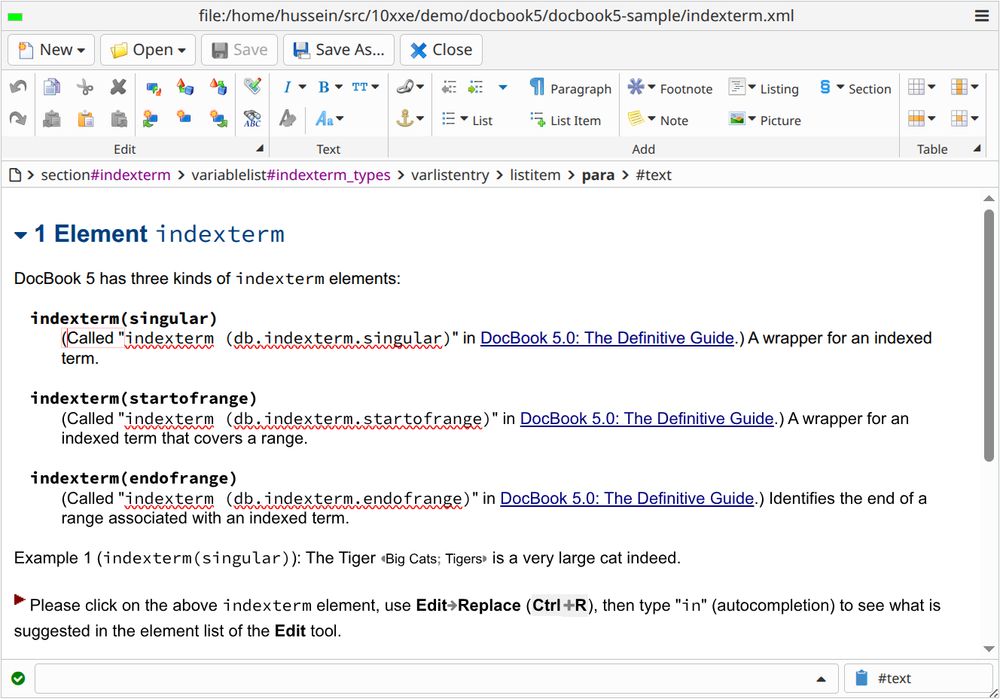Click the green validity status icon in status bar

pos(18,678)
